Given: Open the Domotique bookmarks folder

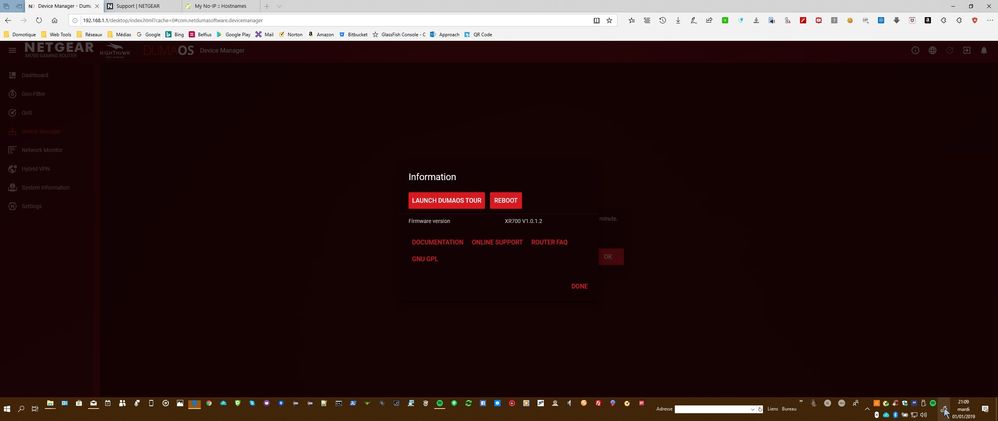Looking at the screenshot, I should coord(20,34).
